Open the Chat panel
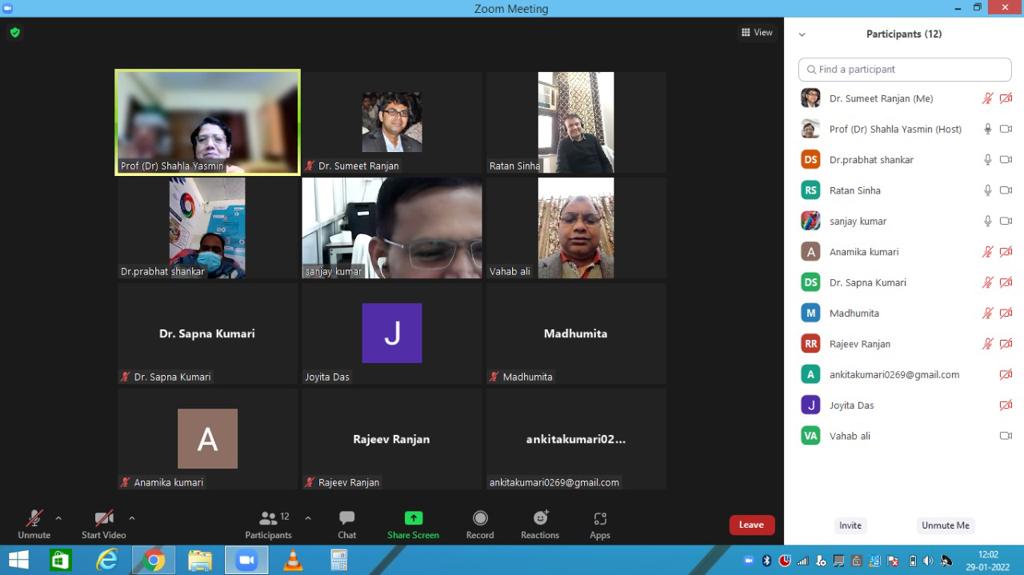 point(347,523)
